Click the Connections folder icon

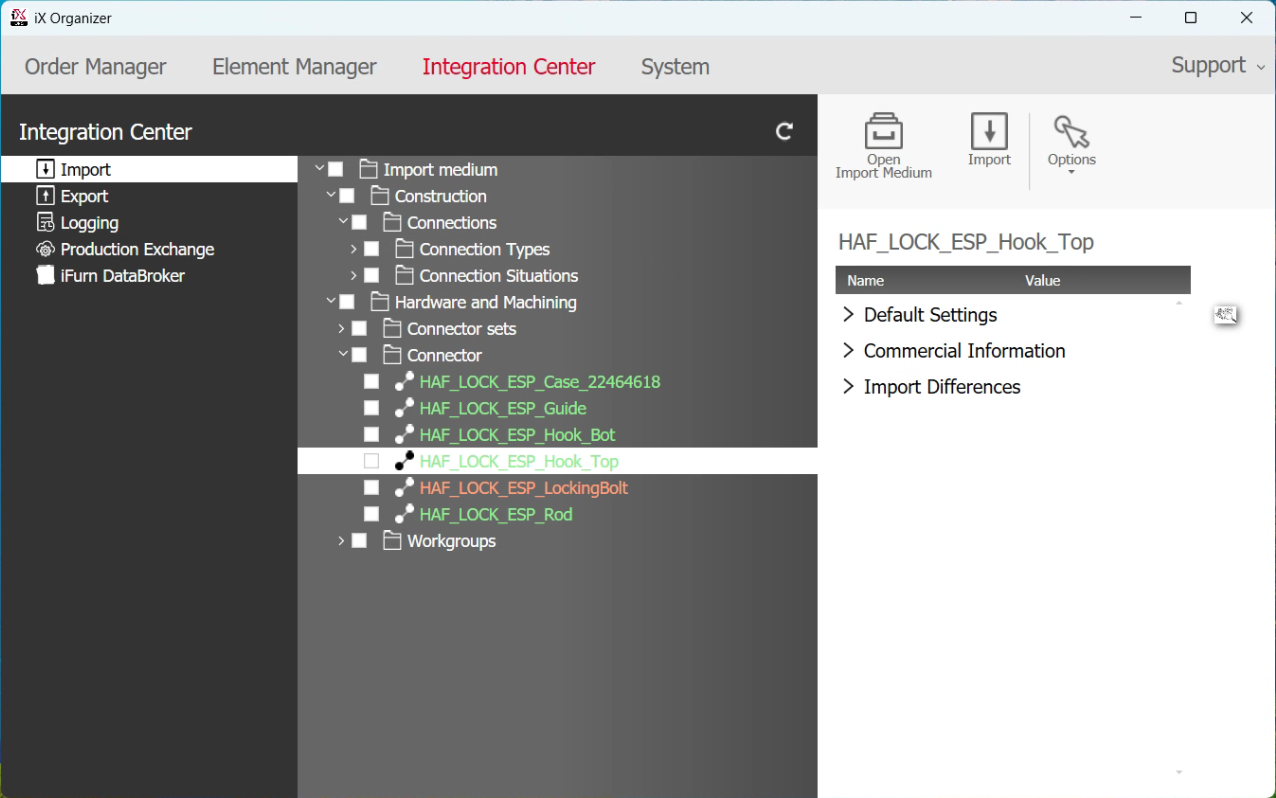point(392,222)
